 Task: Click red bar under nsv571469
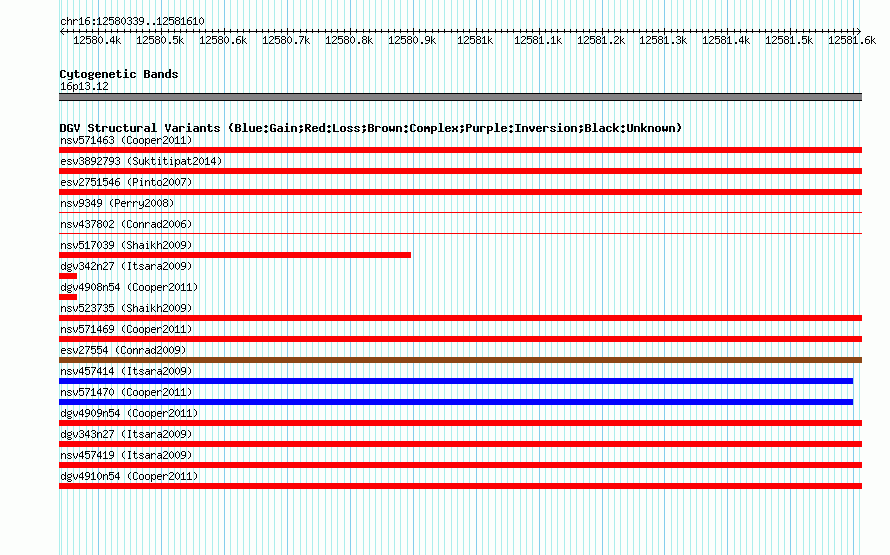(x=460, y=339)
